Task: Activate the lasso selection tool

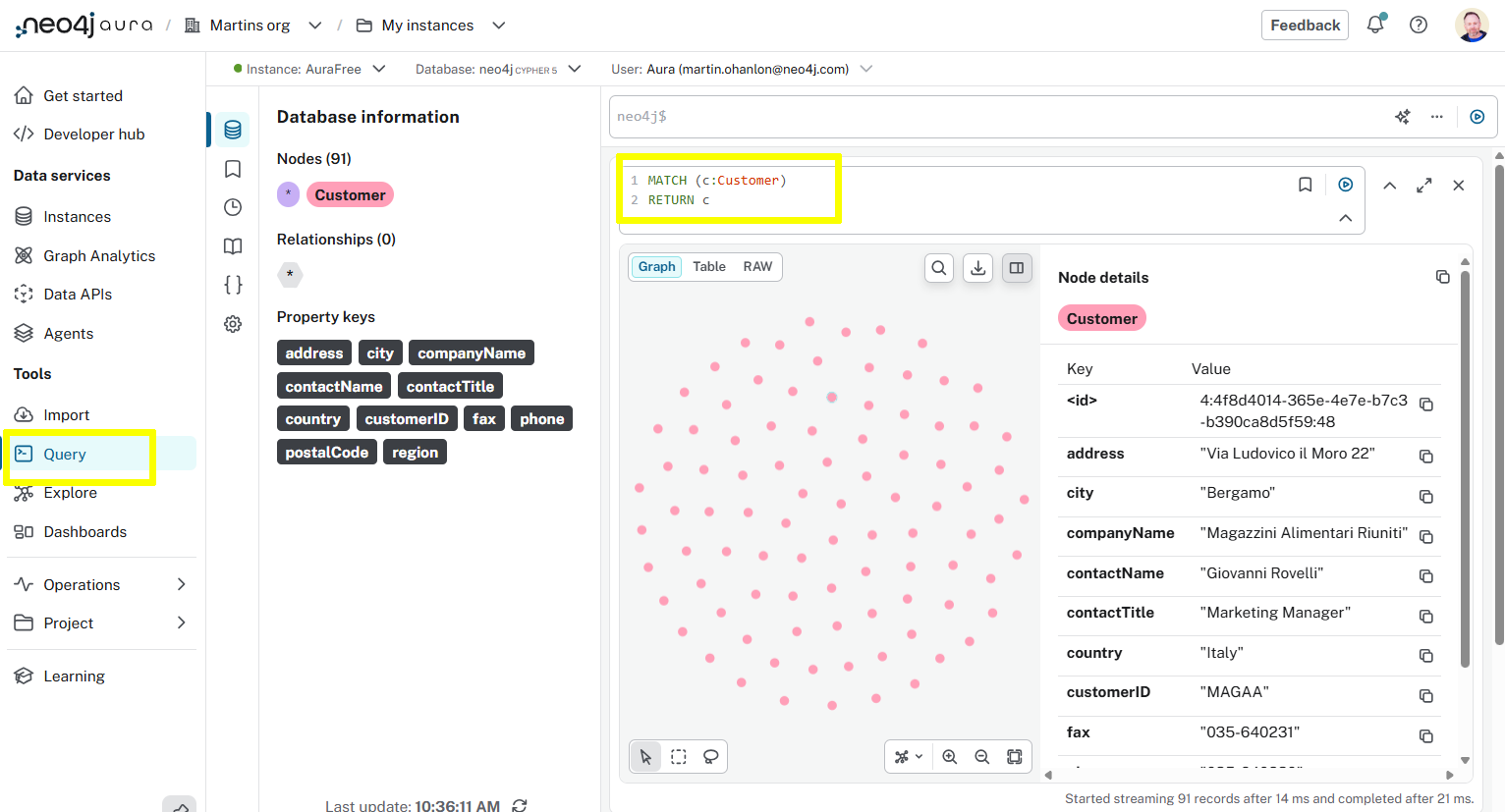Action: click(x=710, y=756)
